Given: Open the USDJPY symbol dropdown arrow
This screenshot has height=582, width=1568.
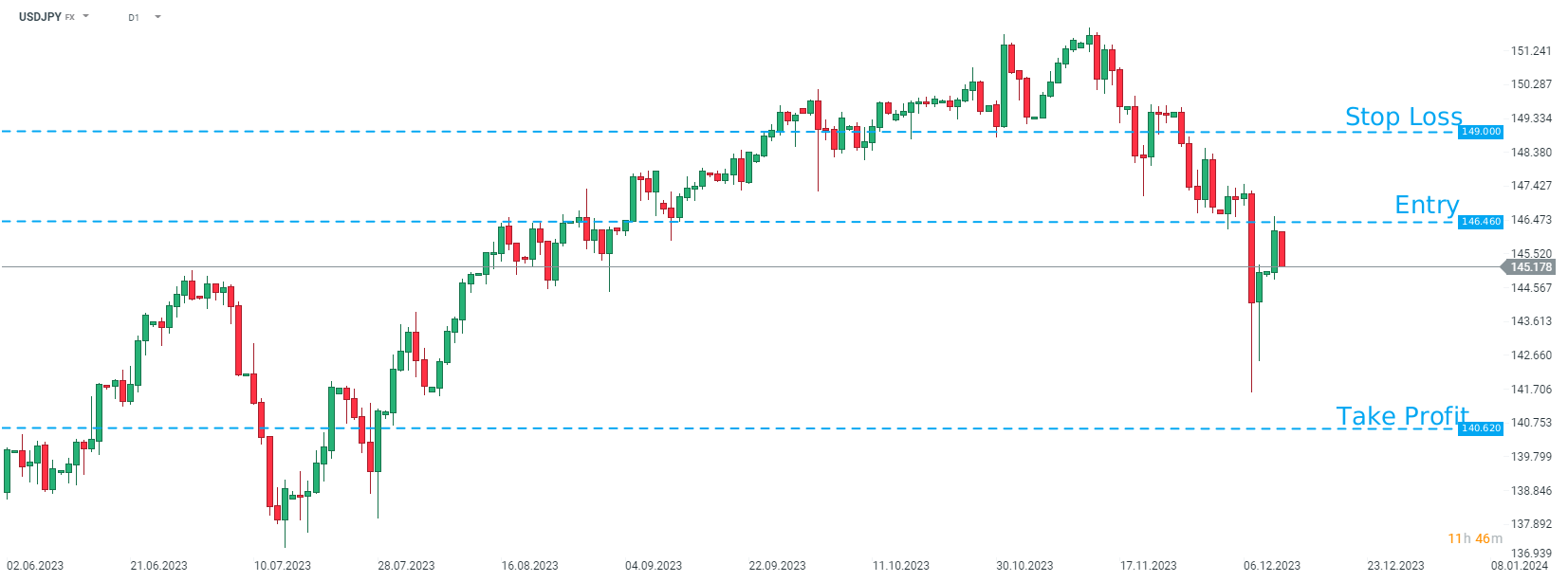Looking at the screenshot, I should (86, 16).
